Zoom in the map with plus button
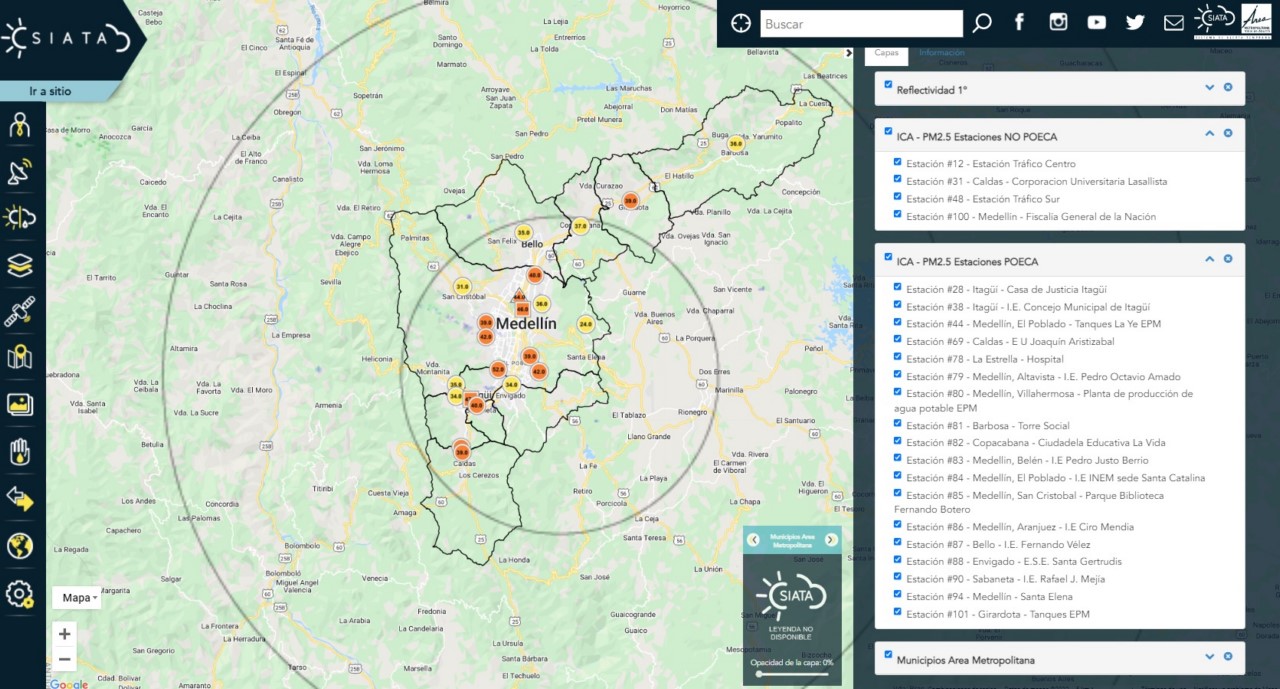 pos(64,634)
